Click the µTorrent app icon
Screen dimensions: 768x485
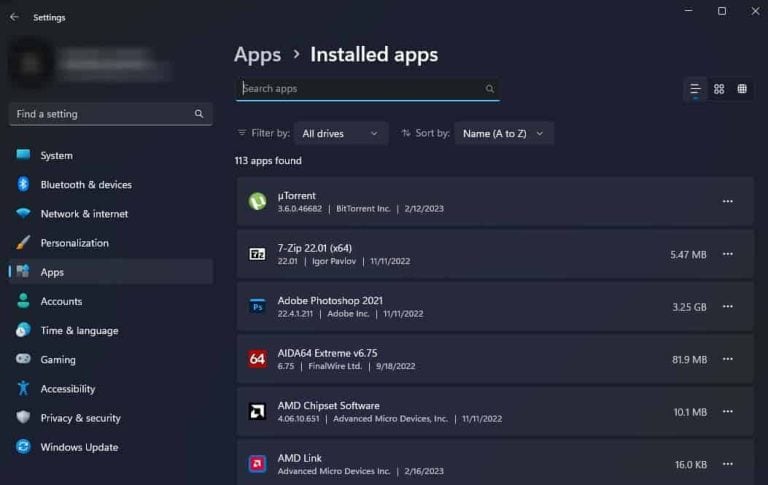click(x=257, y=201)
